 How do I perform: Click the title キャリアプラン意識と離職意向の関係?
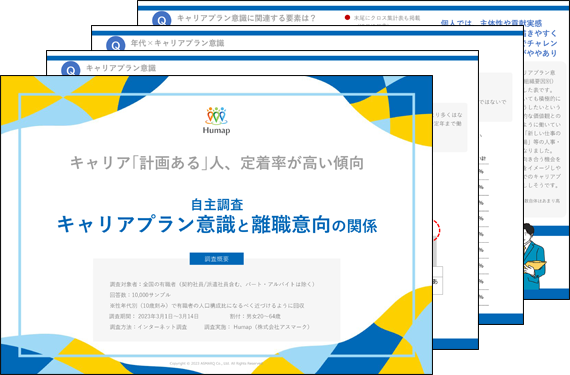coord(217,225)
